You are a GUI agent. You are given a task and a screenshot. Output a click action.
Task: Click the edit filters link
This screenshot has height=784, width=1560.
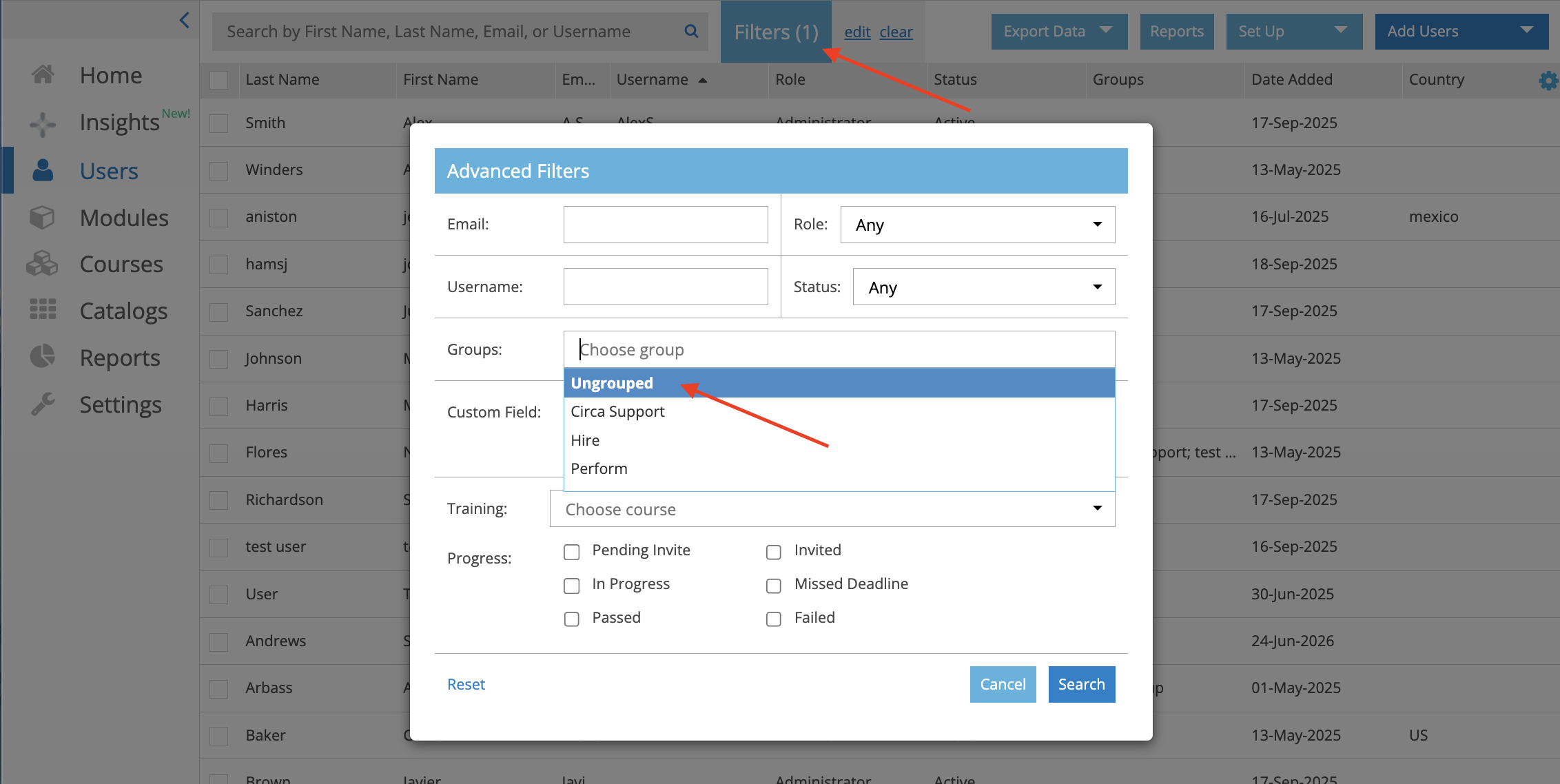[x=857, y=32]
